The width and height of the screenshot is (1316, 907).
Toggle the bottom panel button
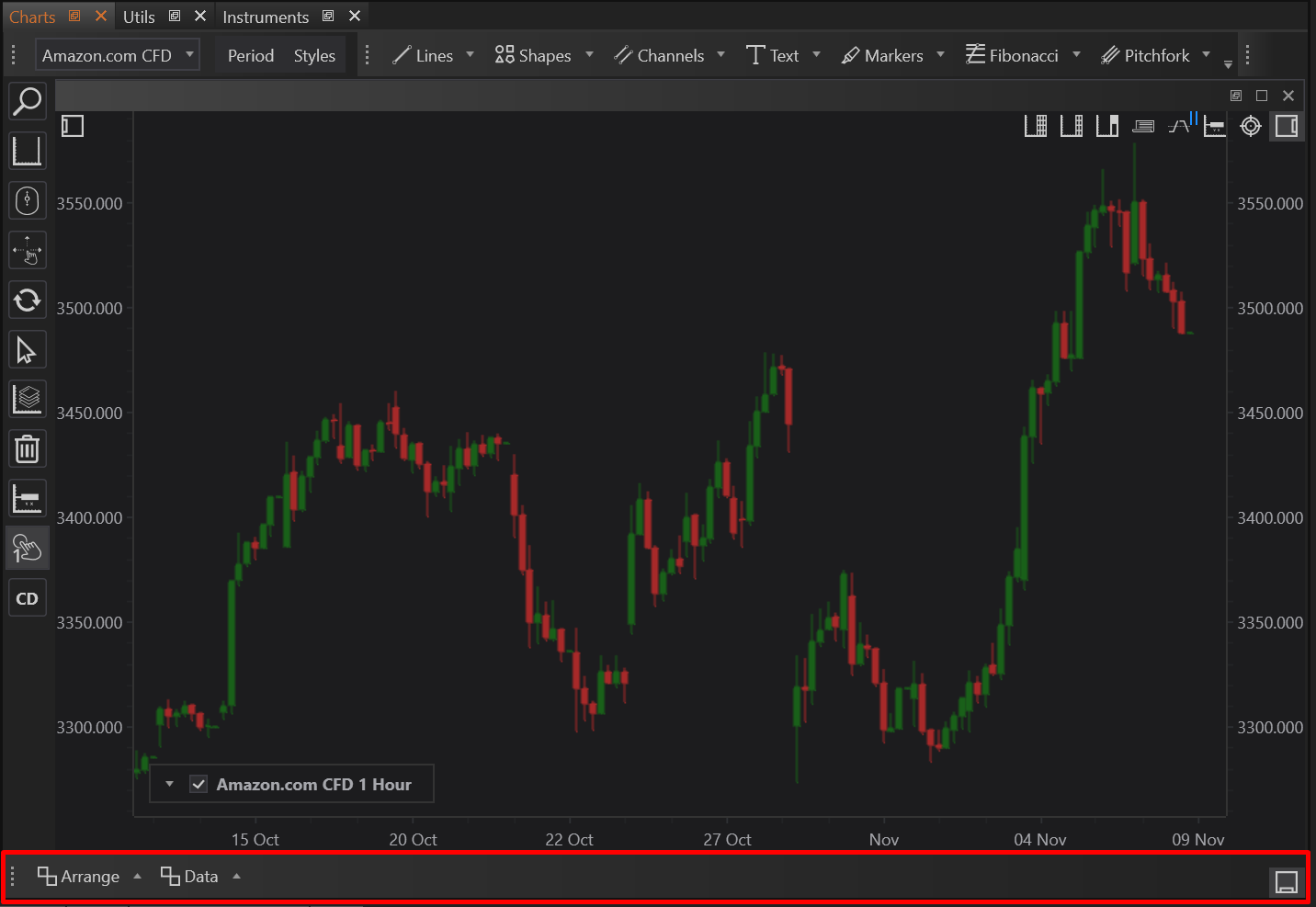1287,882
